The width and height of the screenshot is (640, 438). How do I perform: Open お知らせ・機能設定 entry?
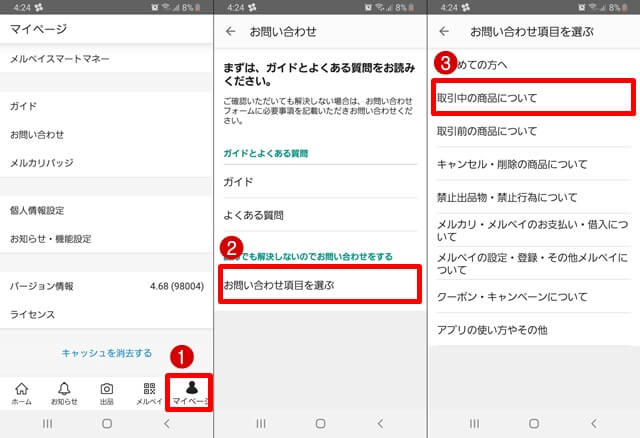pos(106,239)
